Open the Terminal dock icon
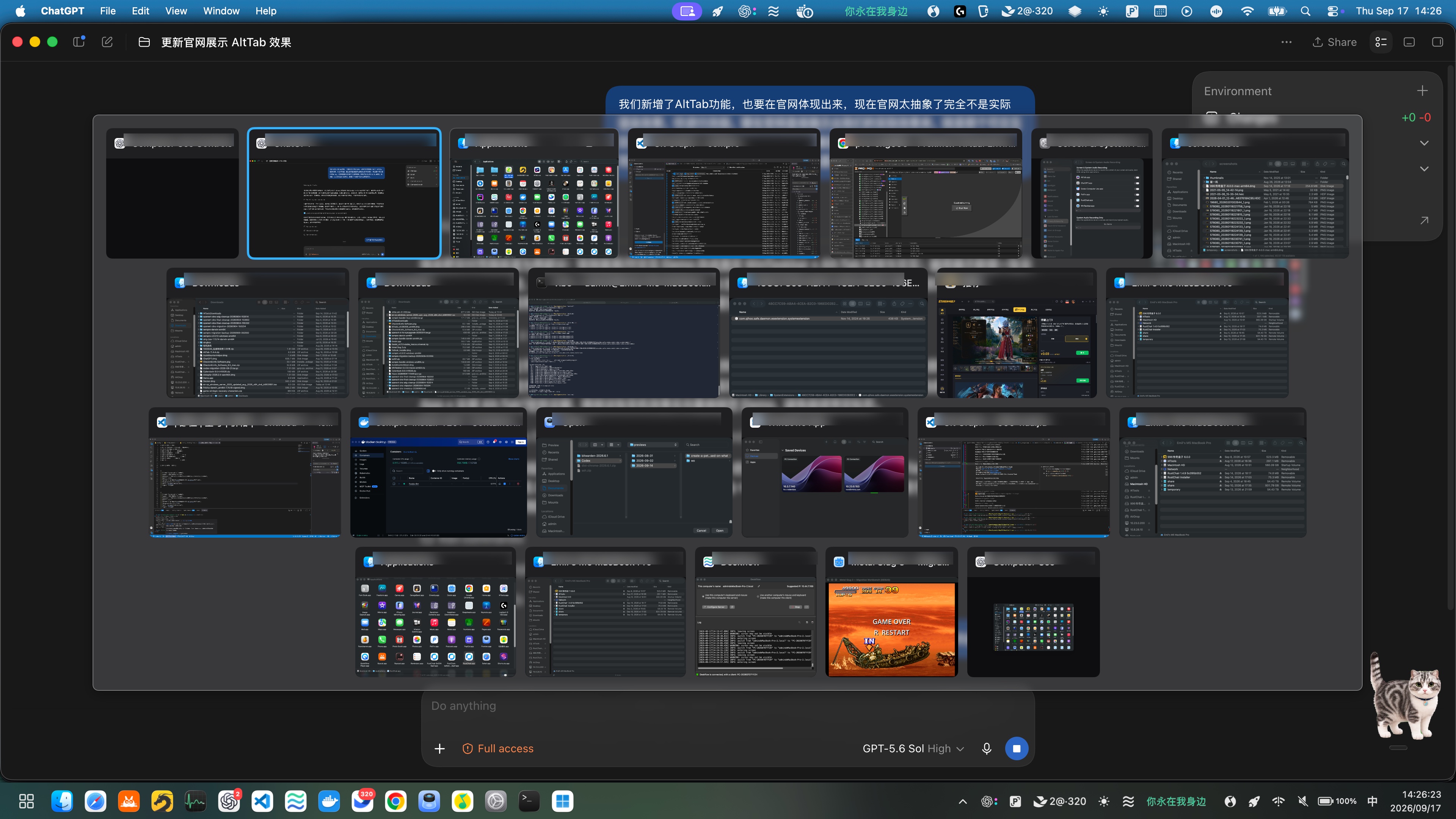Image resolution: width=1456 pixels, height=819 pixels. tap(529, 801)
